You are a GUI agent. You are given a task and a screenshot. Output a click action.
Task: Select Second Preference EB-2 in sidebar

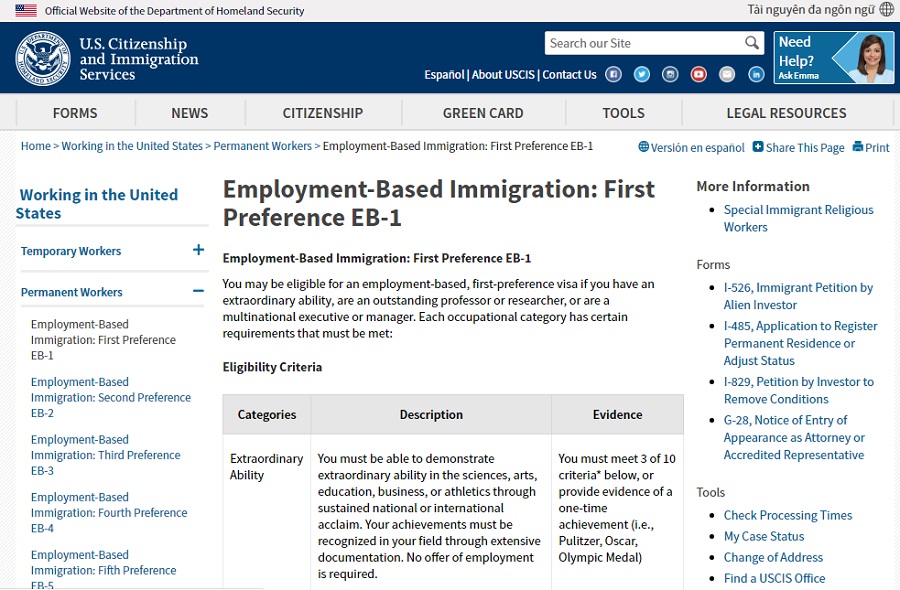(111, 397)
